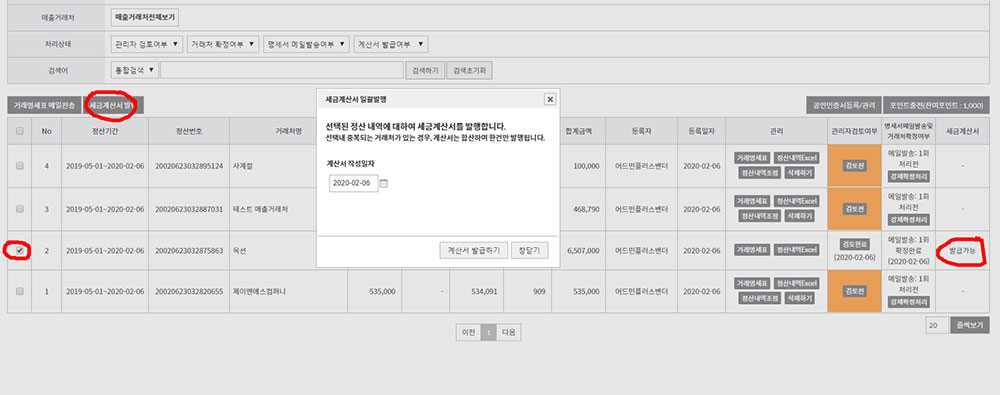This screenshot has width=1000, height=395.
Task: Click 정산내역Excel in 제이엔에스컴퍼니 row
Action: tap(797, 283)
